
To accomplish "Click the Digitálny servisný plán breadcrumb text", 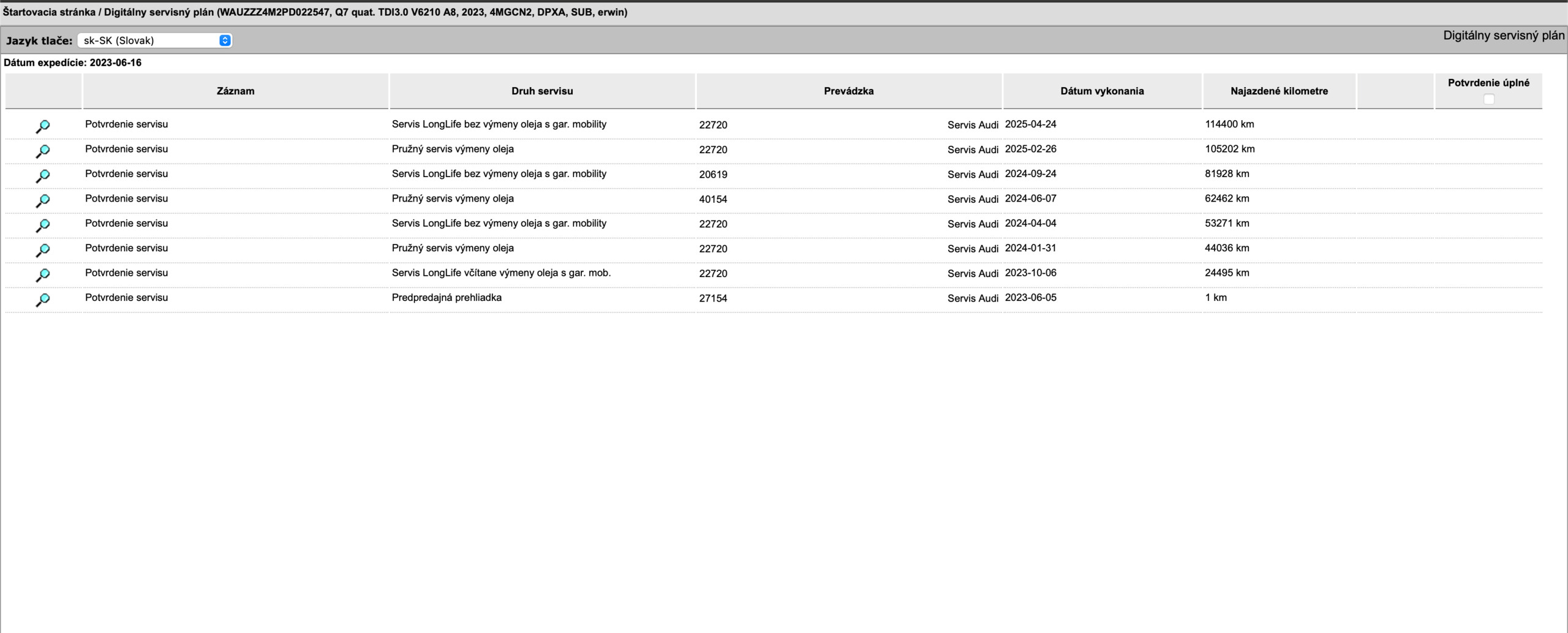I will [x=159, y=12].
